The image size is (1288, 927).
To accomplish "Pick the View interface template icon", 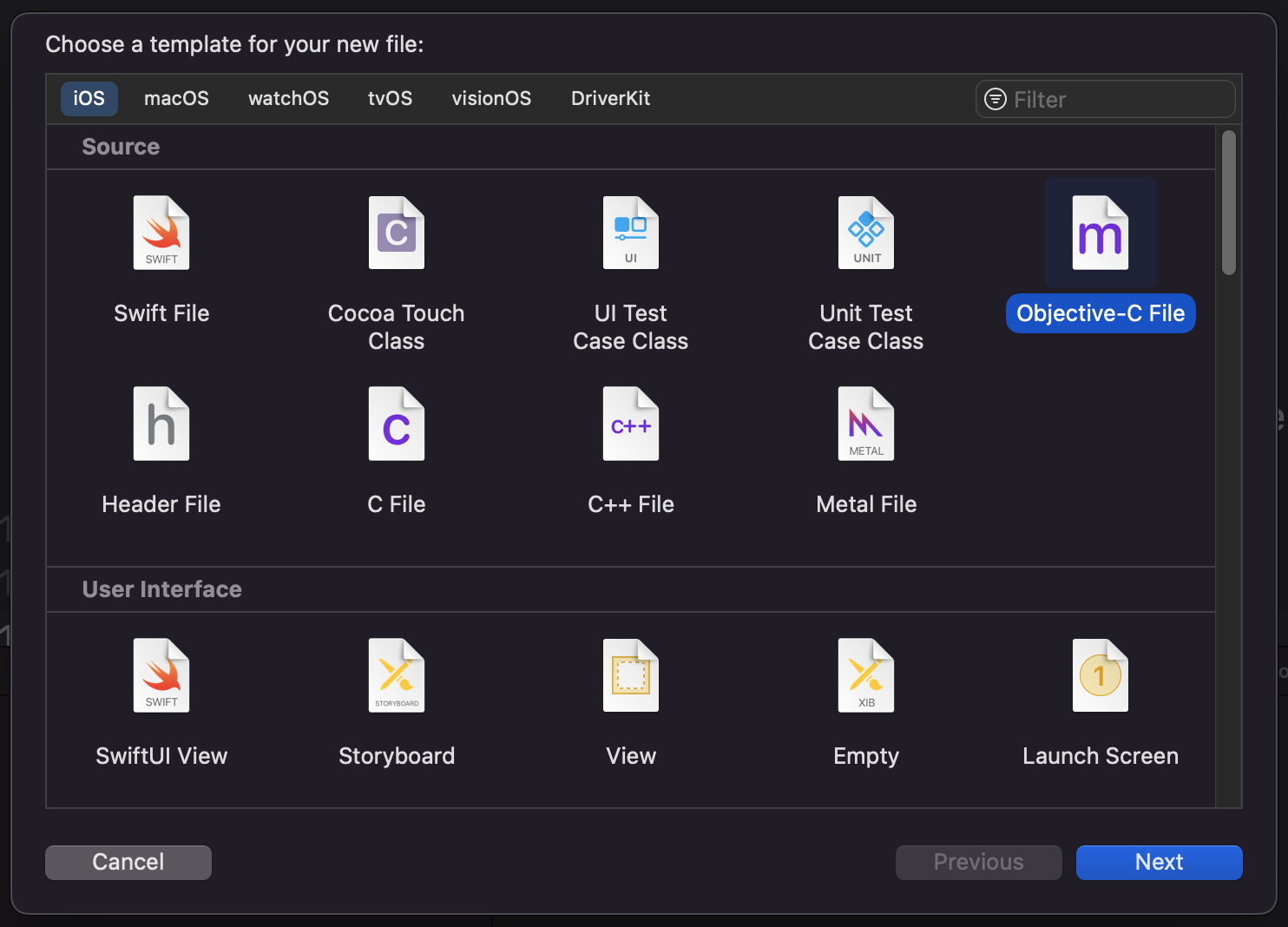I will pyautogui.click(x=631, y=675).
